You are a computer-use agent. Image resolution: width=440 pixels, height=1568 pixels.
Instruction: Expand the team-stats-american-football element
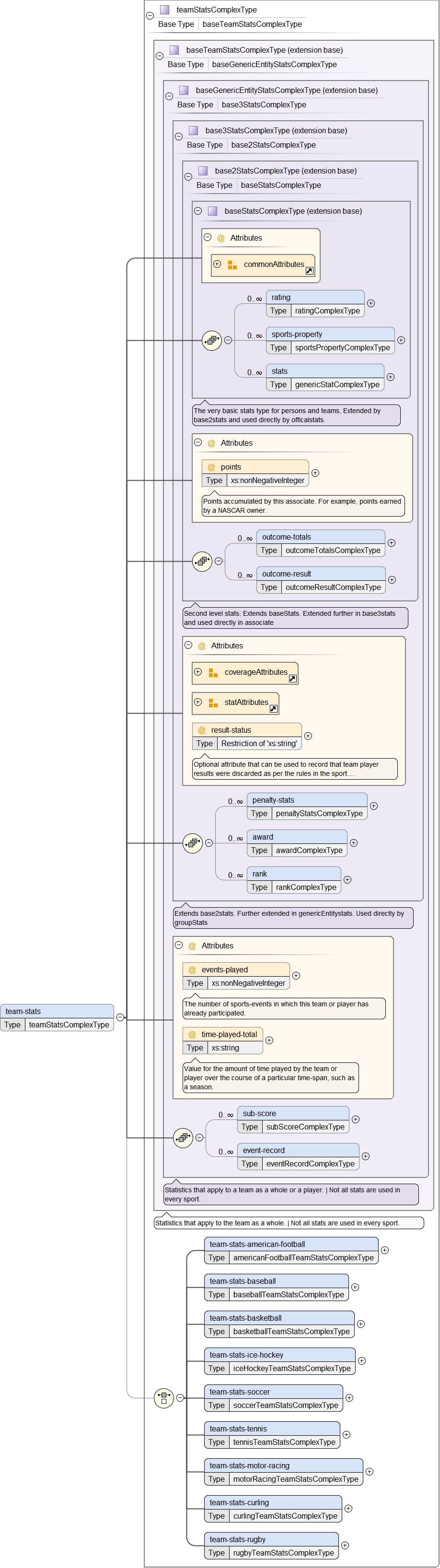(x=384, y=1250)
